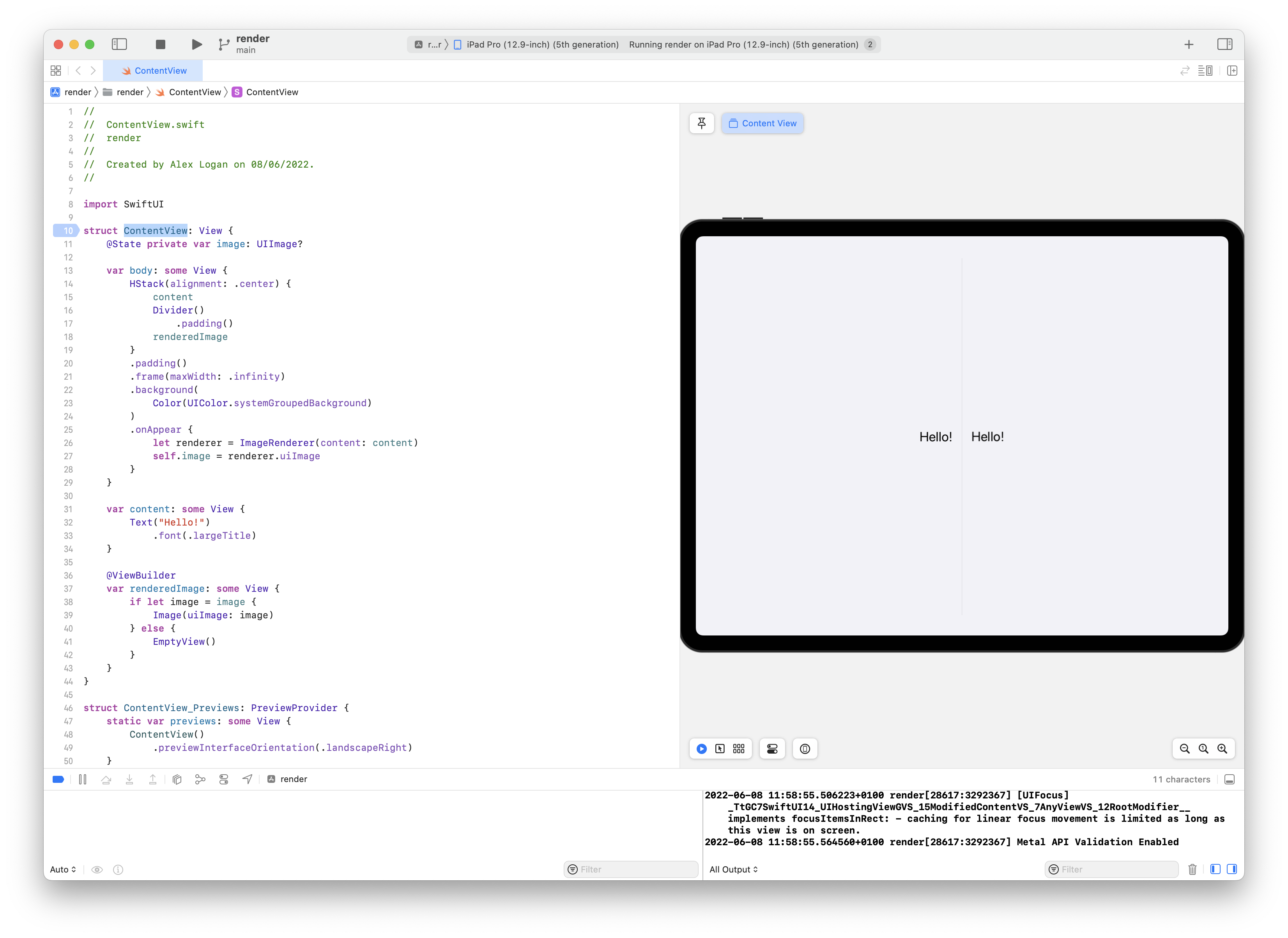
Task: Start live preview with blue play icon
Action: [x=702, y=749]
